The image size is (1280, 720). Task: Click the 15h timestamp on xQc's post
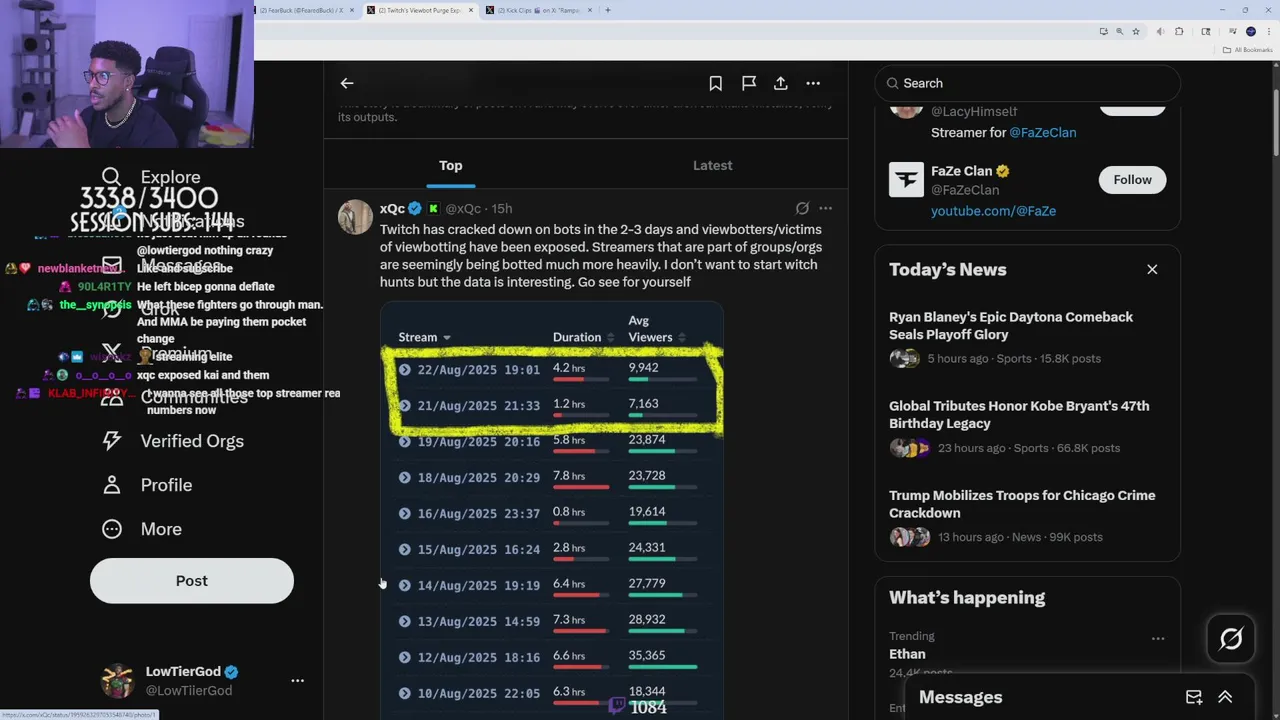tap(502, 208)
